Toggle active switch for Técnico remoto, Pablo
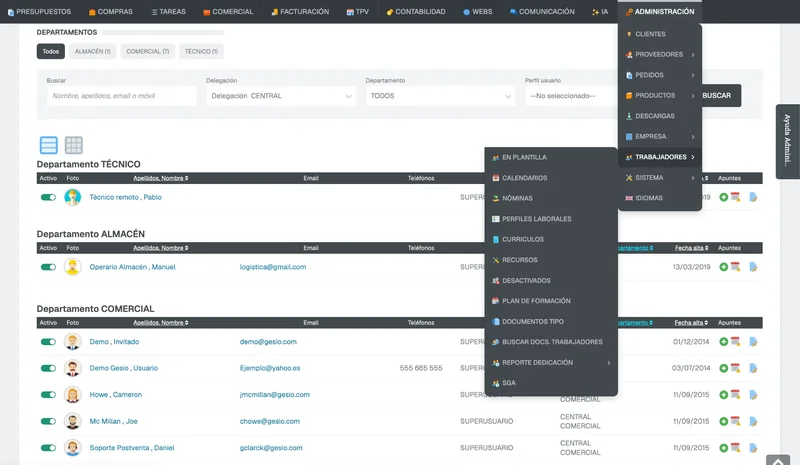The height and width of the screenshot is (465, 800). click(48, 197)
